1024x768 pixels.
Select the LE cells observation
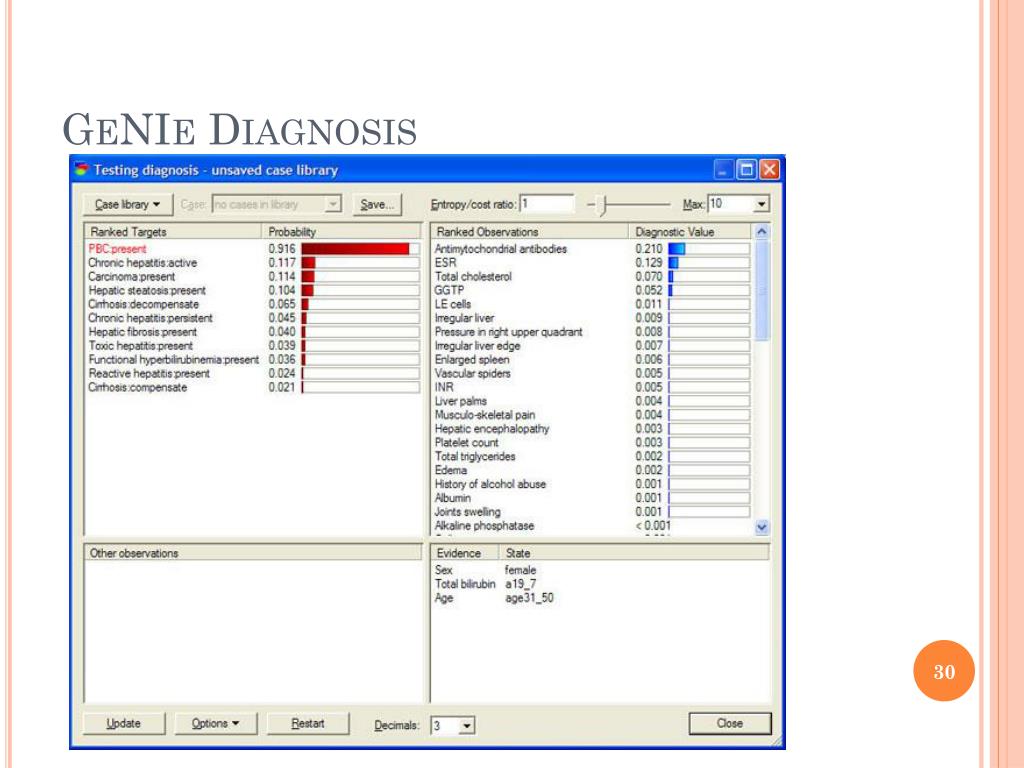click(592, 304)
